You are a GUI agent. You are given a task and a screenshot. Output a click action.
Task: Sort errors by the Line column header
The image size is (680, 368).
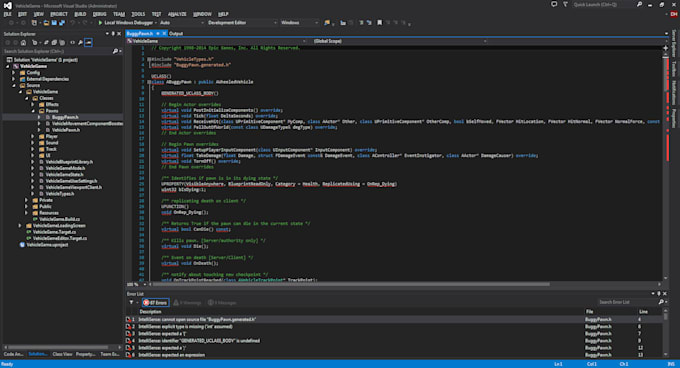point(643,311)
